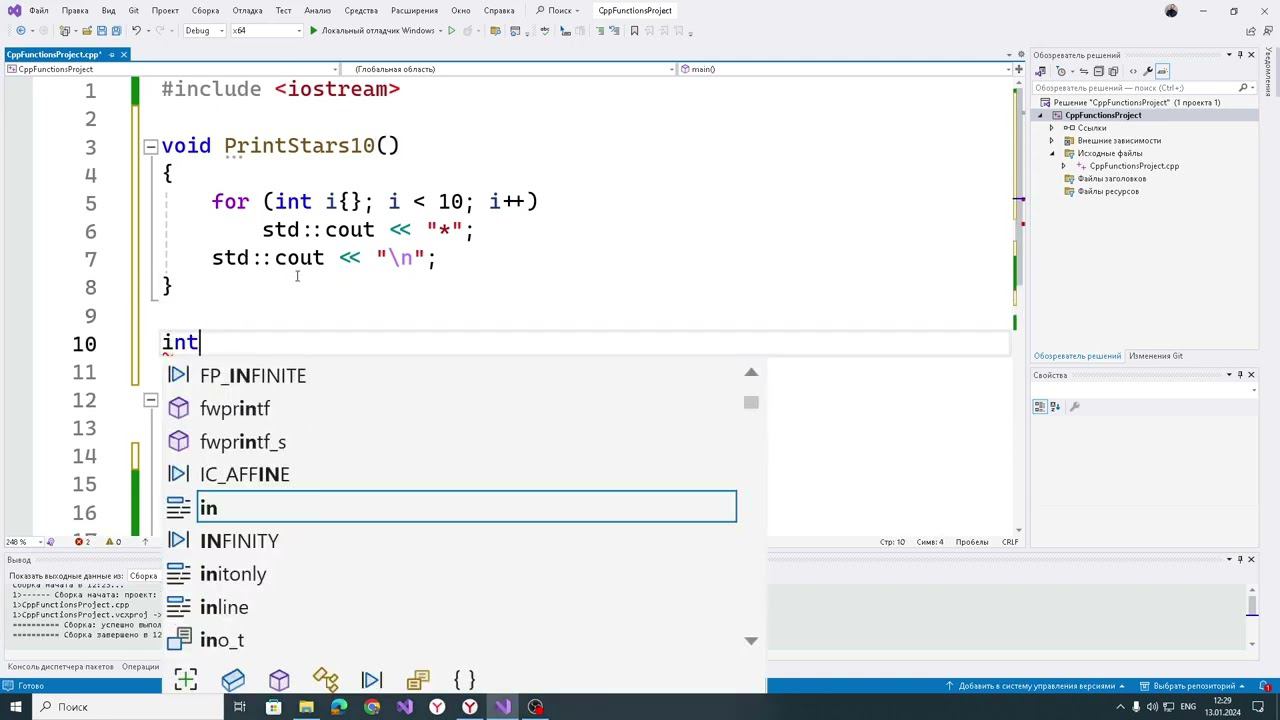Click the error count indicator

(85, 542)
